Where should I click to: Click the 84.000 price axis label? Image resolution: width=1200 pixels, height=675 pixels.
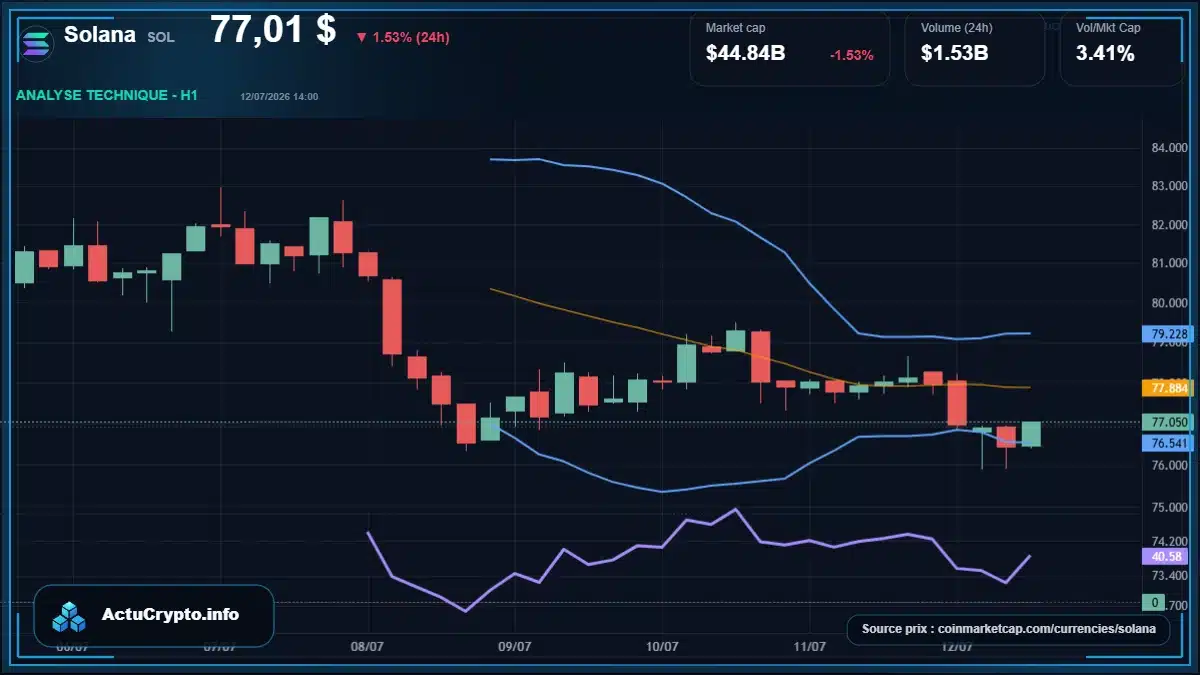coord(1169,148)
